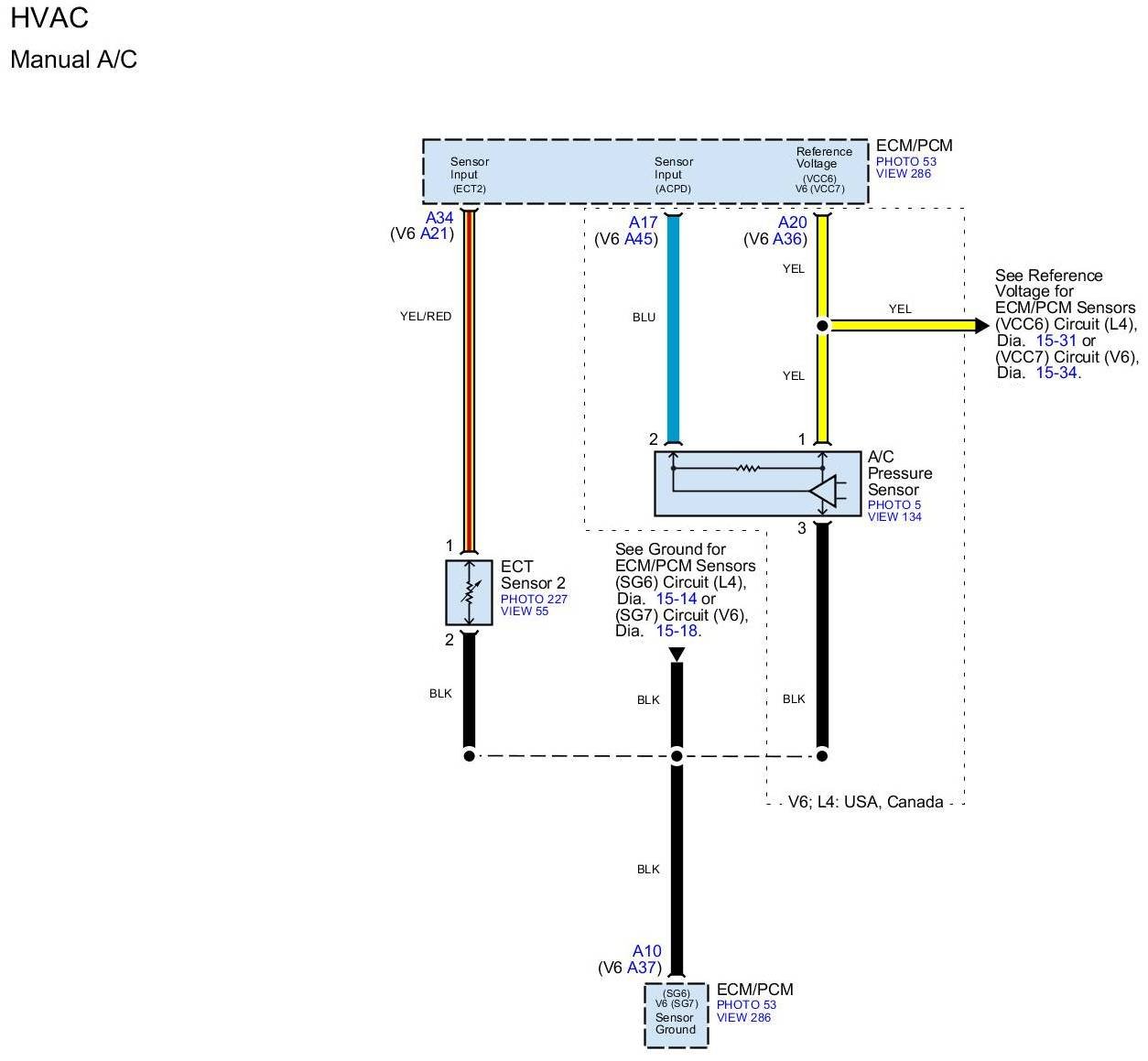Open VIEW 55 for ECT Sensor 2
The width and height of the screenshot is (1148, 1061).
(525, 611)
